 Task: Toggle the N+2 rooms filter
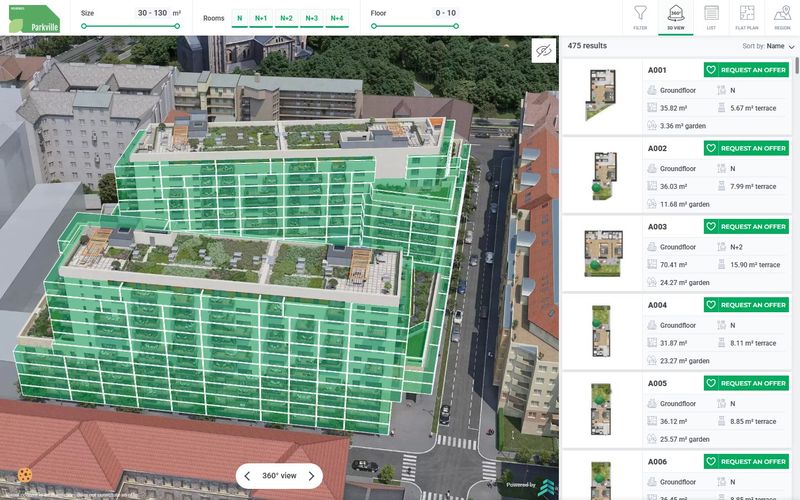286,18
